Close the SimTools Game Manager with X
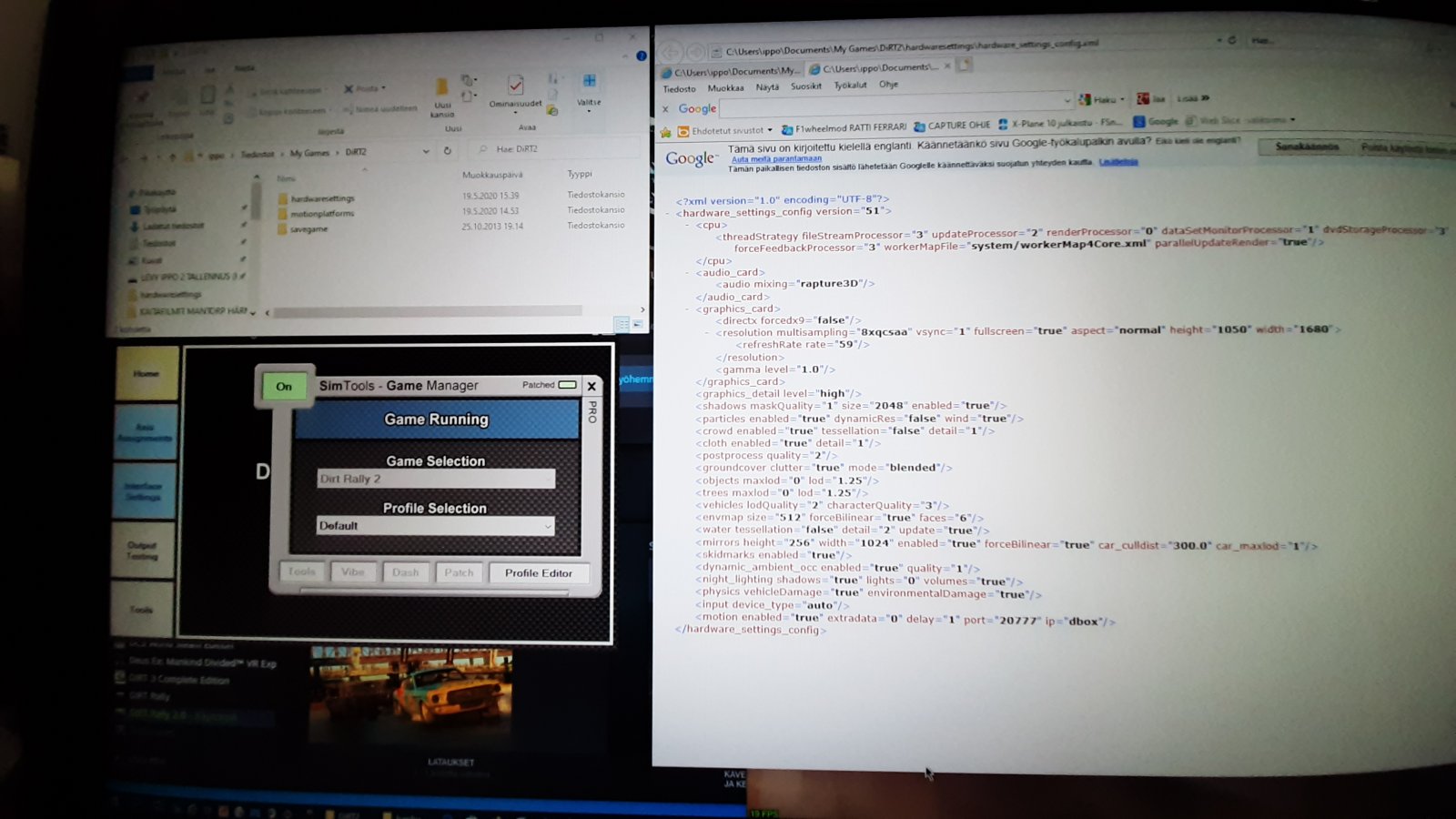The width and height of the screenshot is (1456, 819). [591, 386]
